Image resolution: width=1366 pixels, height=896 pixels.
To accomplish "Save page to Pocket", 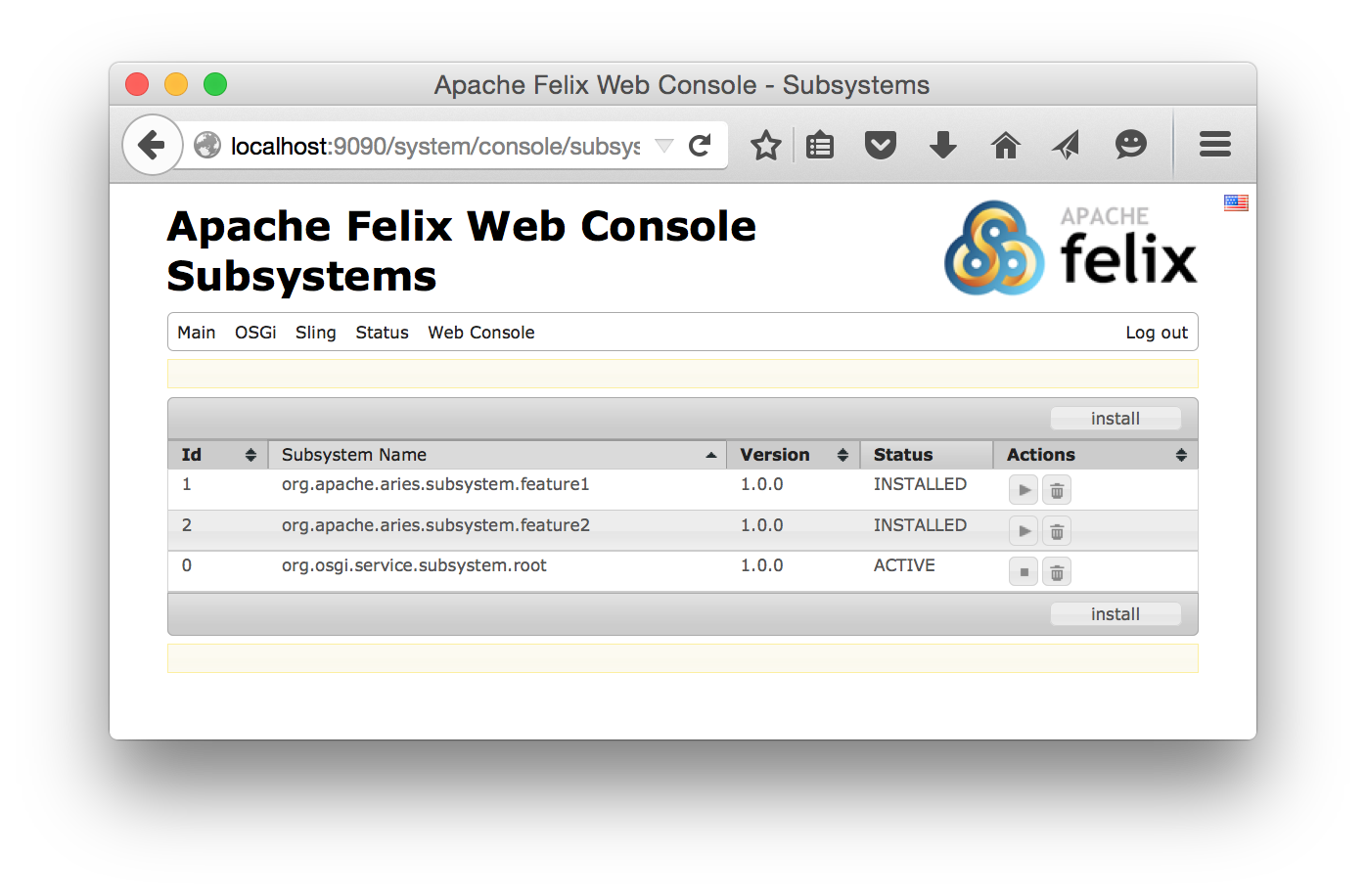I will pos(881,146).
